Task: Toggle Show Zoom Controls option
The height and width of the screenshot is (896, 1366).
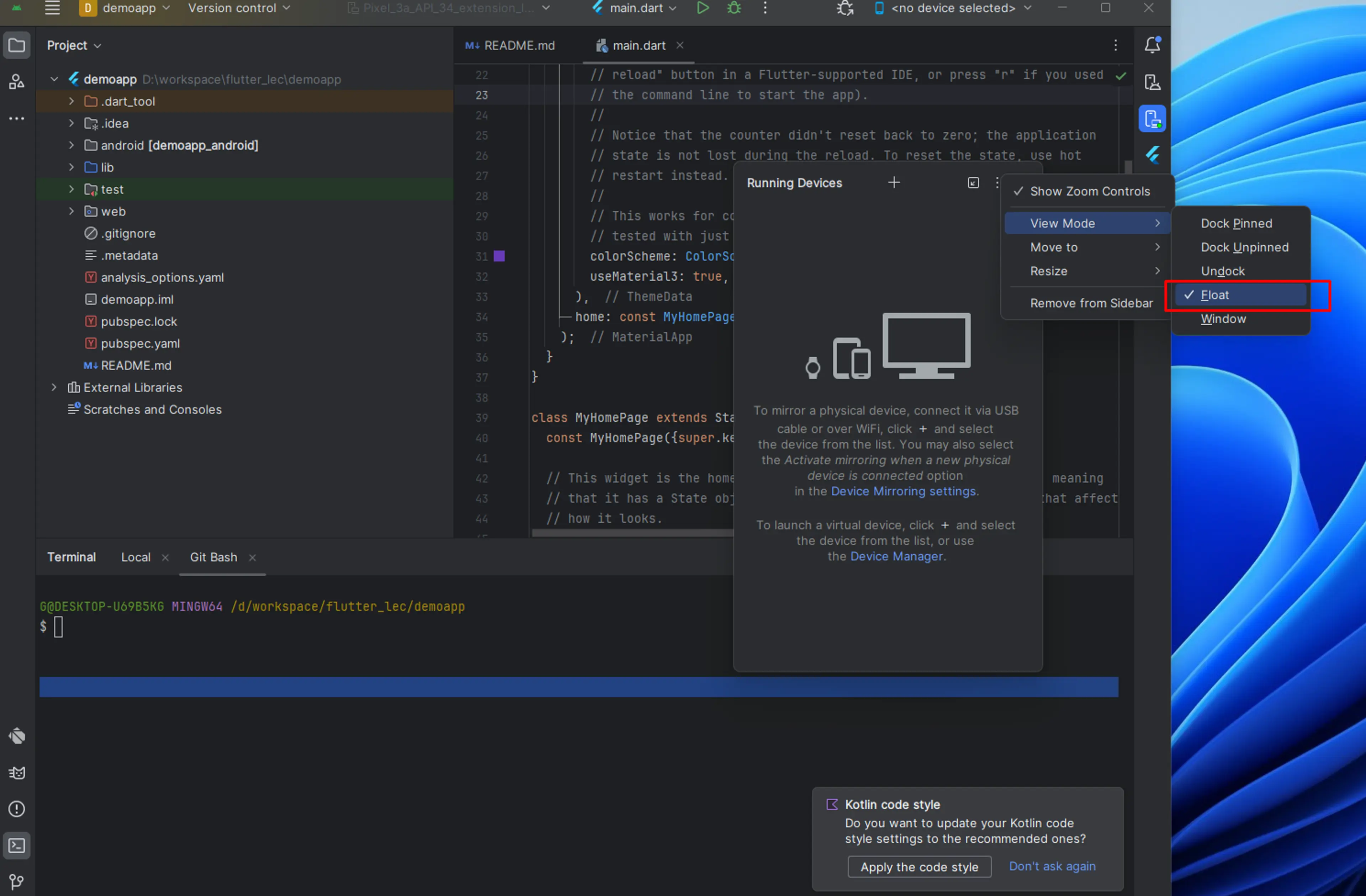Action: tap(1086, 192)
